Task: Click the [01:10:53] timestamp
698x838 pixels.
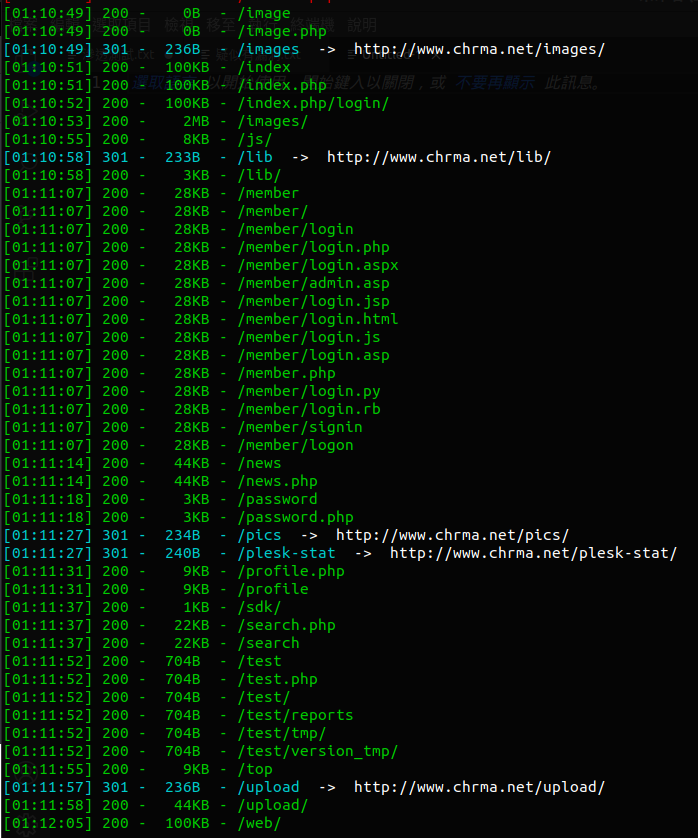Action: (48, 121)
